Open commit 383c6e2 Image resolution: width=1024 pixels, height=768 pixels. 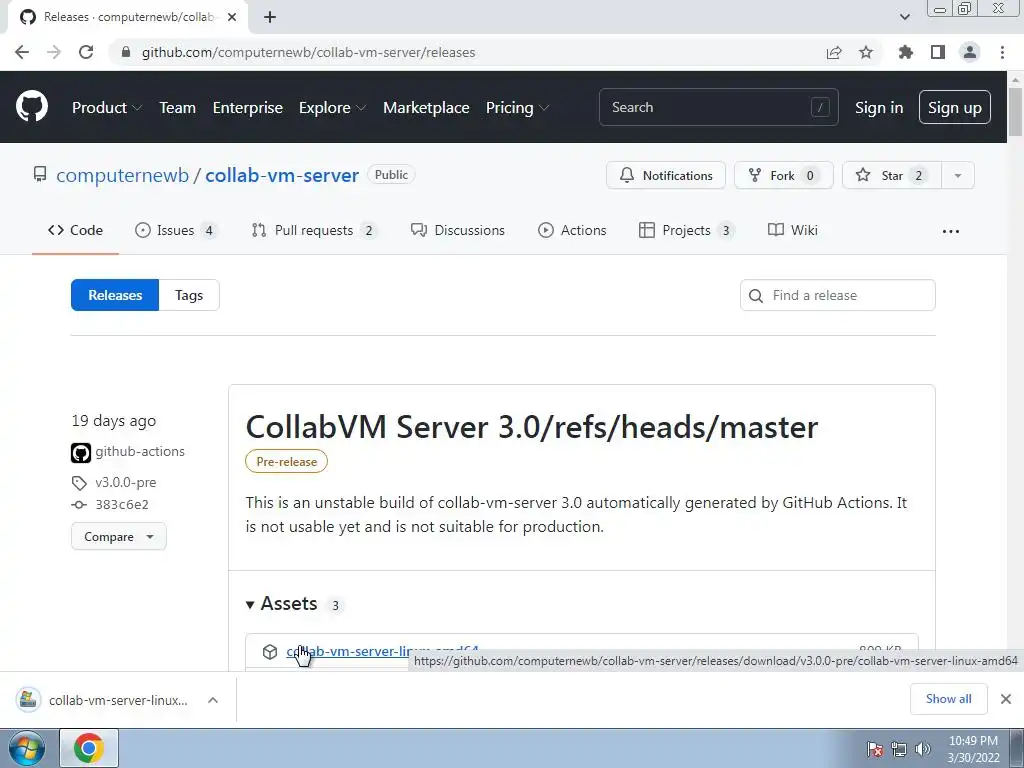click(122, 504)
